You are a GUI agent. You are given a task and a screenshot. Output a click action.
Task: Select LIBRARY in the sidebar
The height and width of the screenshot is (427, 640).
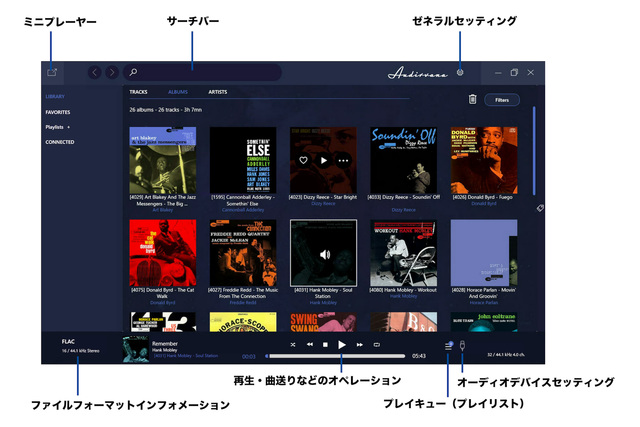(x=55, y=96)
